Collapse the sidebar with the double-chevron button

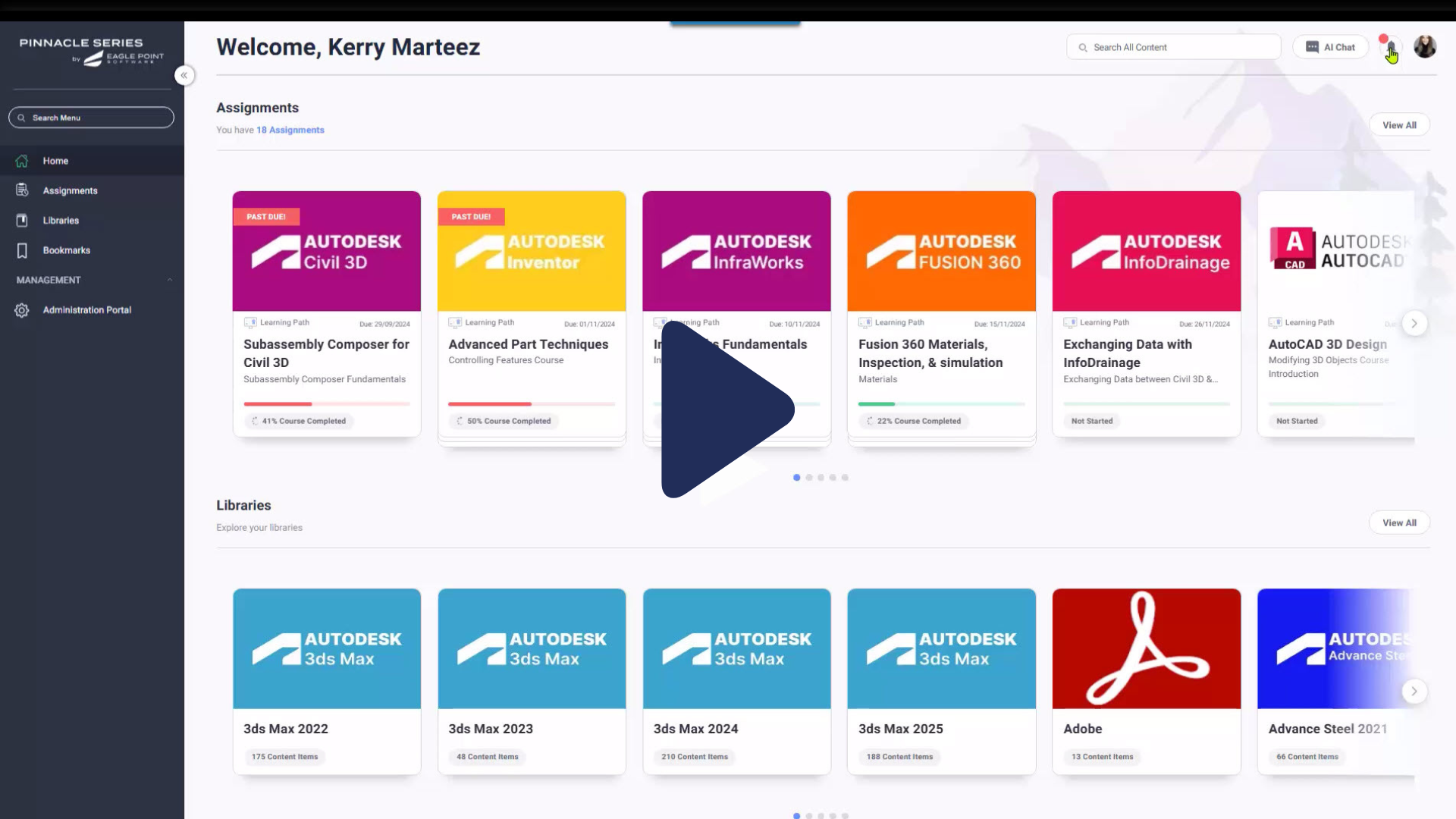(184, 75)
